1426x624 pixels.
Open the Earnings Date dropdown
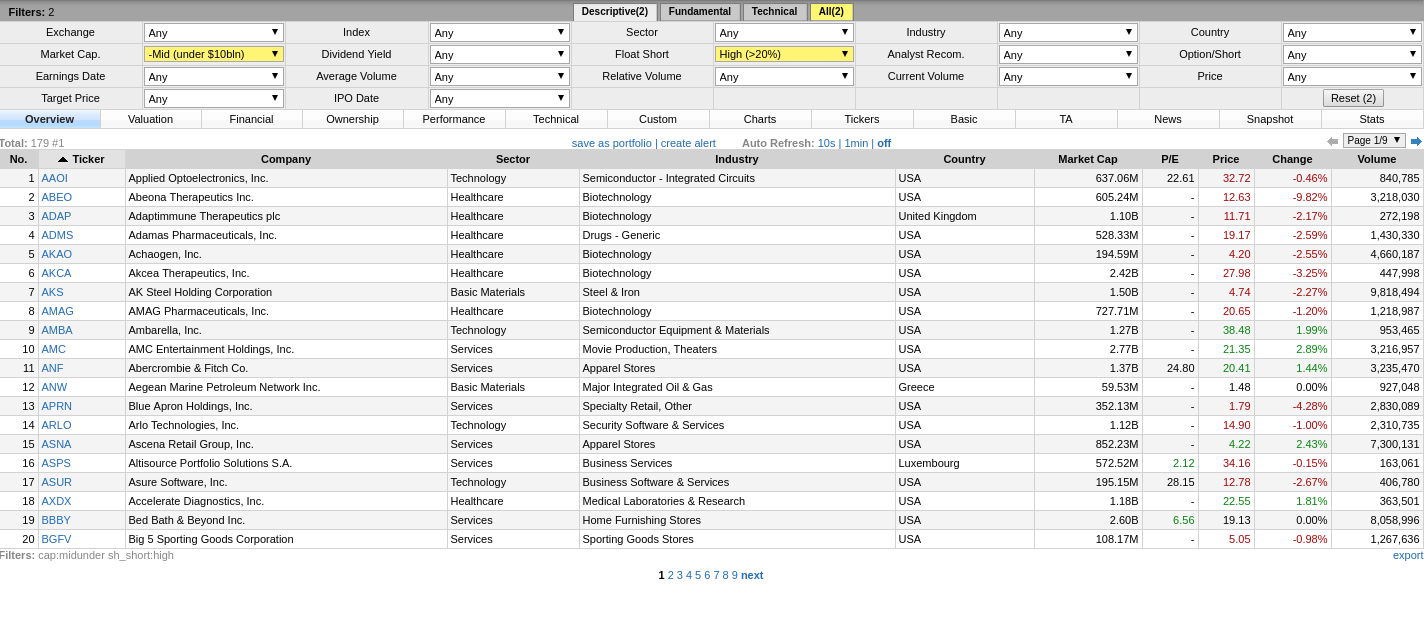tap(214, 76)
